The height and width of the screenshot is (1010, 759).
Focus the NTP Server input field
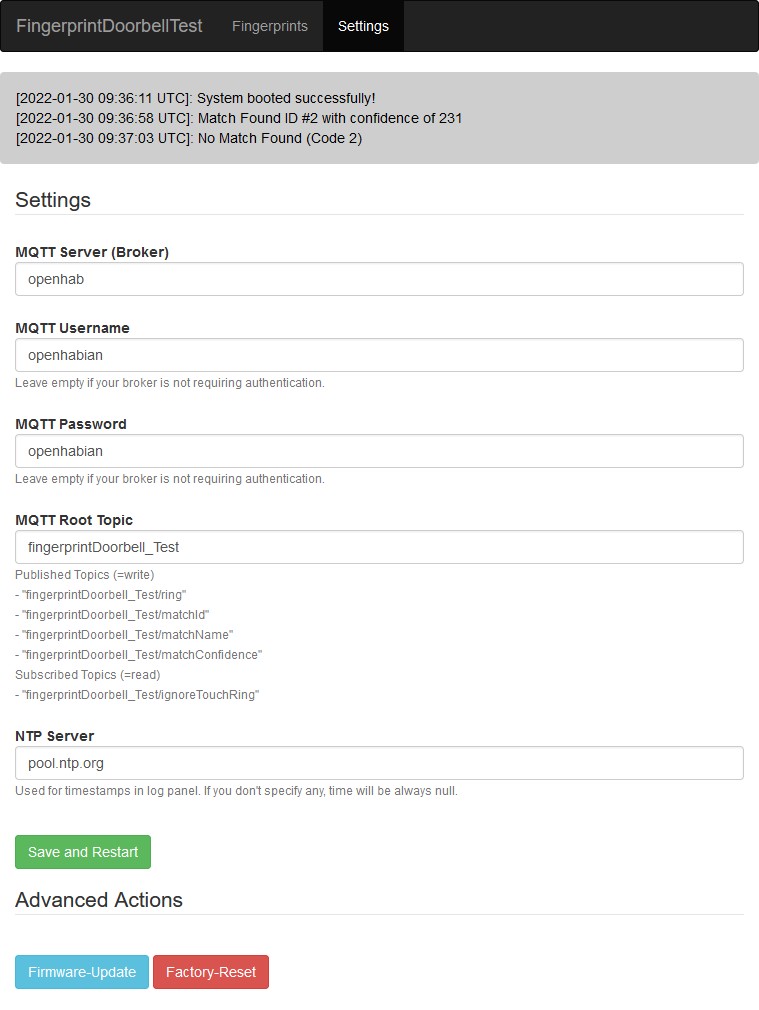379,763
